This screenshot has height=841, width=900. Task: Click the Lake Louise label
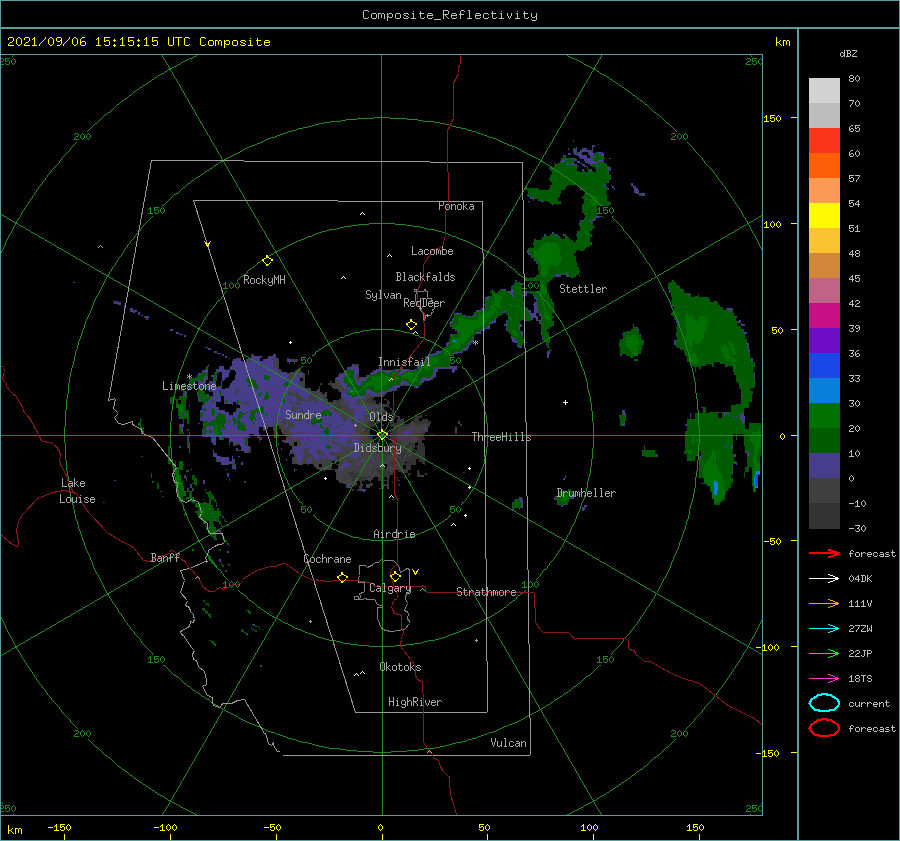(77, 491)
